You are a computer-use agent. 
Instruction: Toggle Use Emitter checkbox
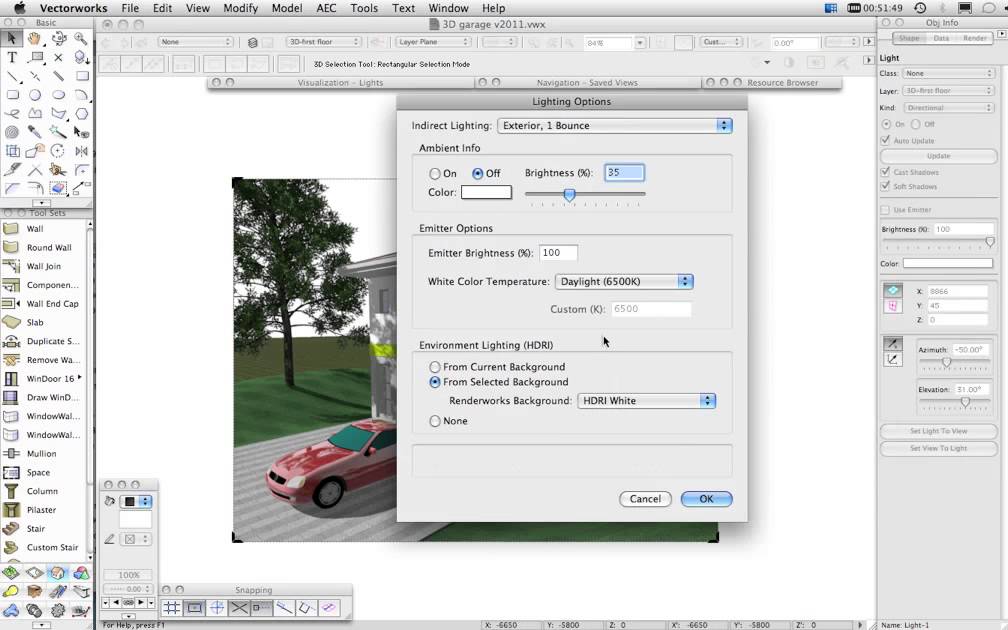click(886, 210)
